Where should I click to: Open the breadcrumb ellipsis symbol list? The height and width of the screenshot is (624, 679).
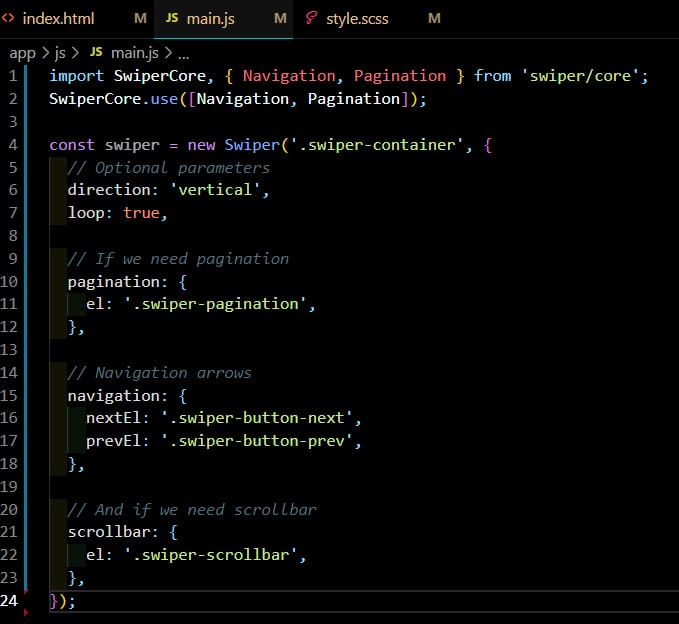(184, 55)
